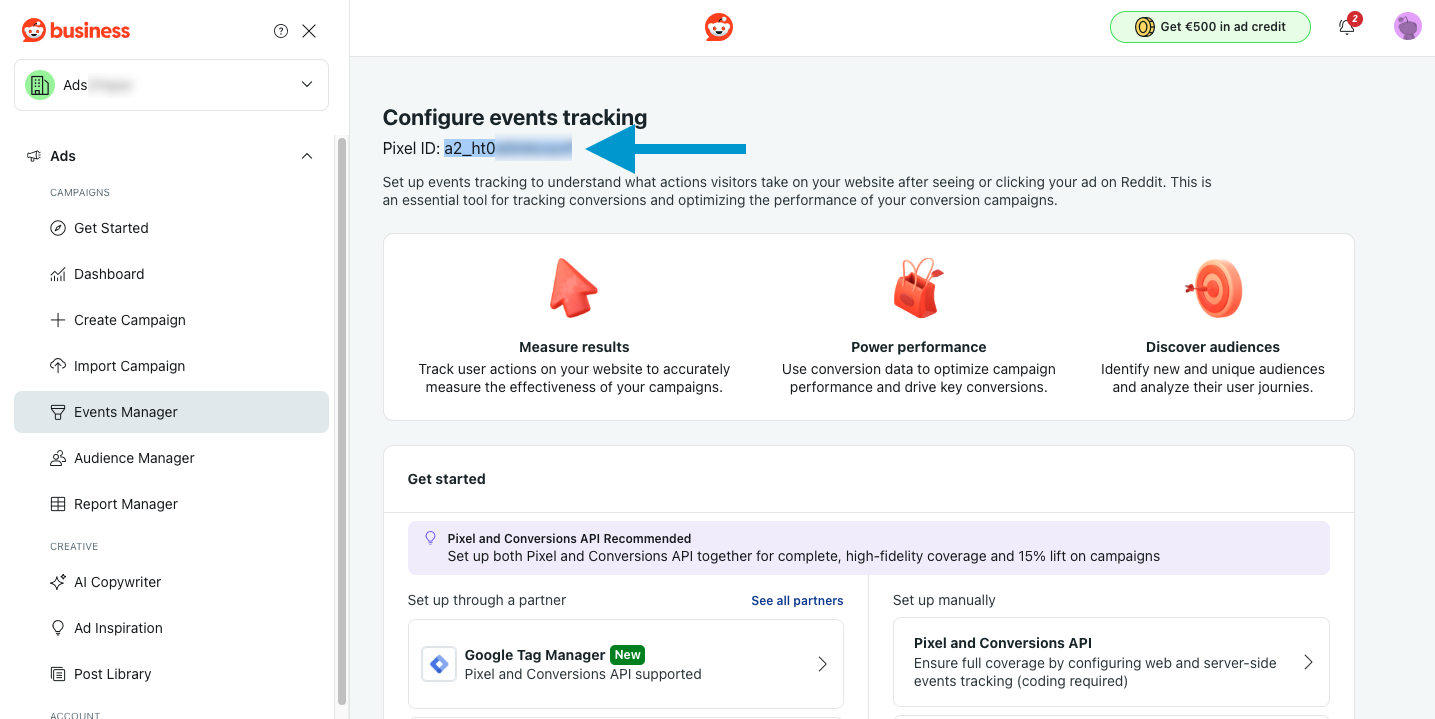Image resolution: width=1435 pixels, height=719 pixels.
Task: Select Create Campaign in sidebar
Action: [x=129, y=320]
